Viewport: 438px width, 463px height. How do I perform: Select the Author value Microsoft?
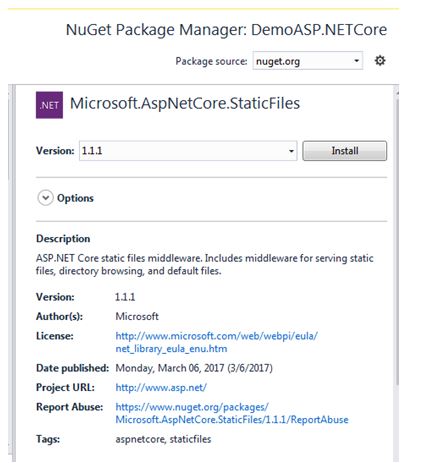pyautogui.click(x=137, y=316)
